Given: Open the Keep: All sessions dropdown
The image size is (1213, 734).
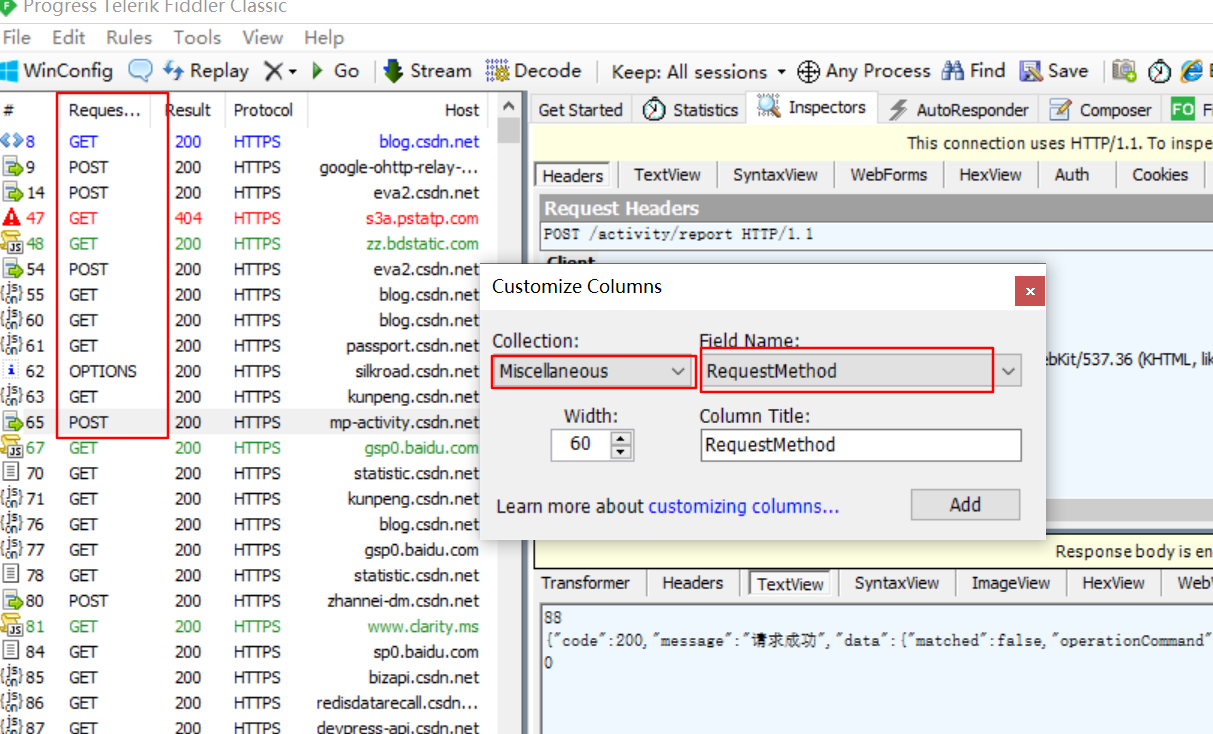Looking at the screenshot, I should tap(698, 72).
